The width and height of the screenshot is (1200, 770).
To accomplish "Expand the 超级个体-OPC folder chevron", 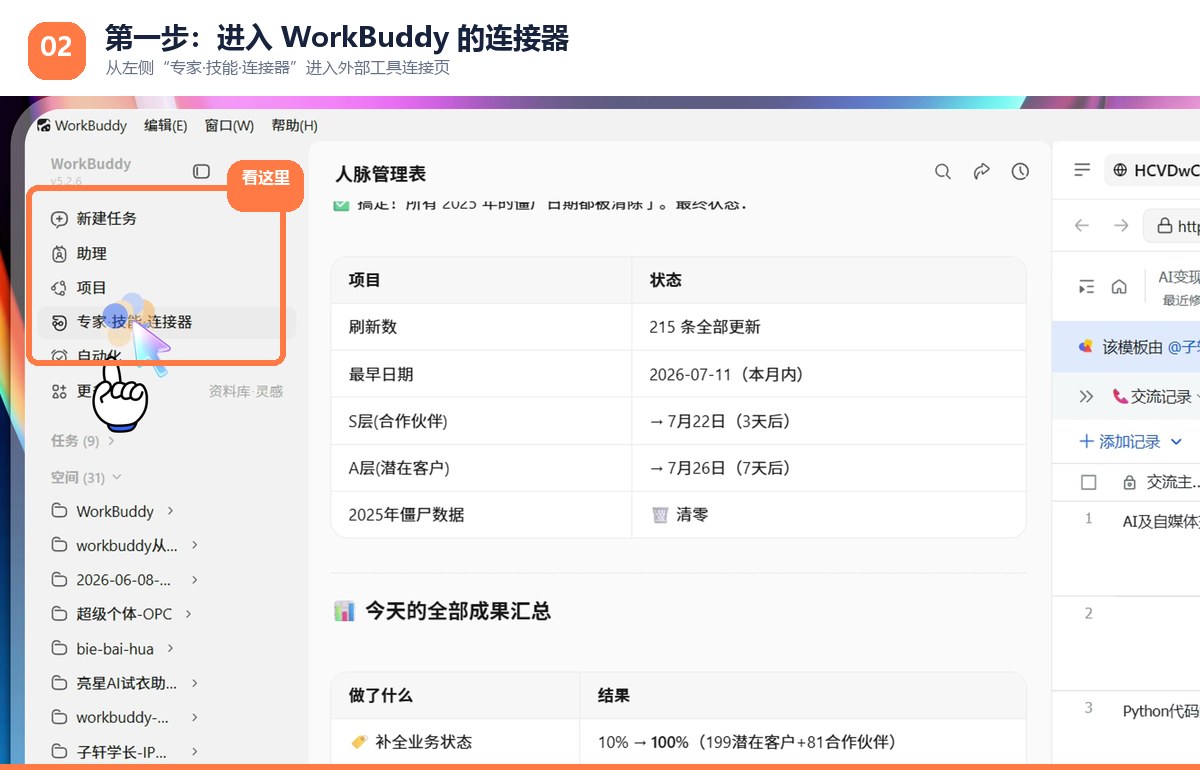I will click(x=189, y=614).
